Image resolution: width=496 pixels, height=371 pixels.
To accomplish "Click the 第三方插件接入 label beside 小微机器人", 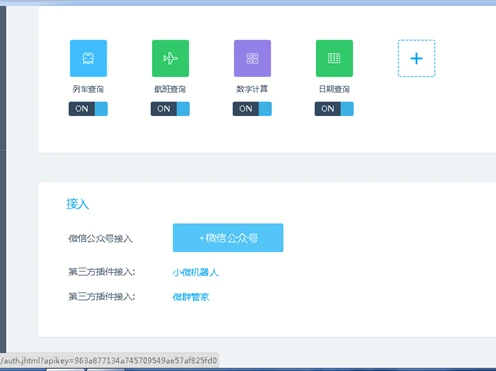I will pyautogui.click(x=102, y=272).
